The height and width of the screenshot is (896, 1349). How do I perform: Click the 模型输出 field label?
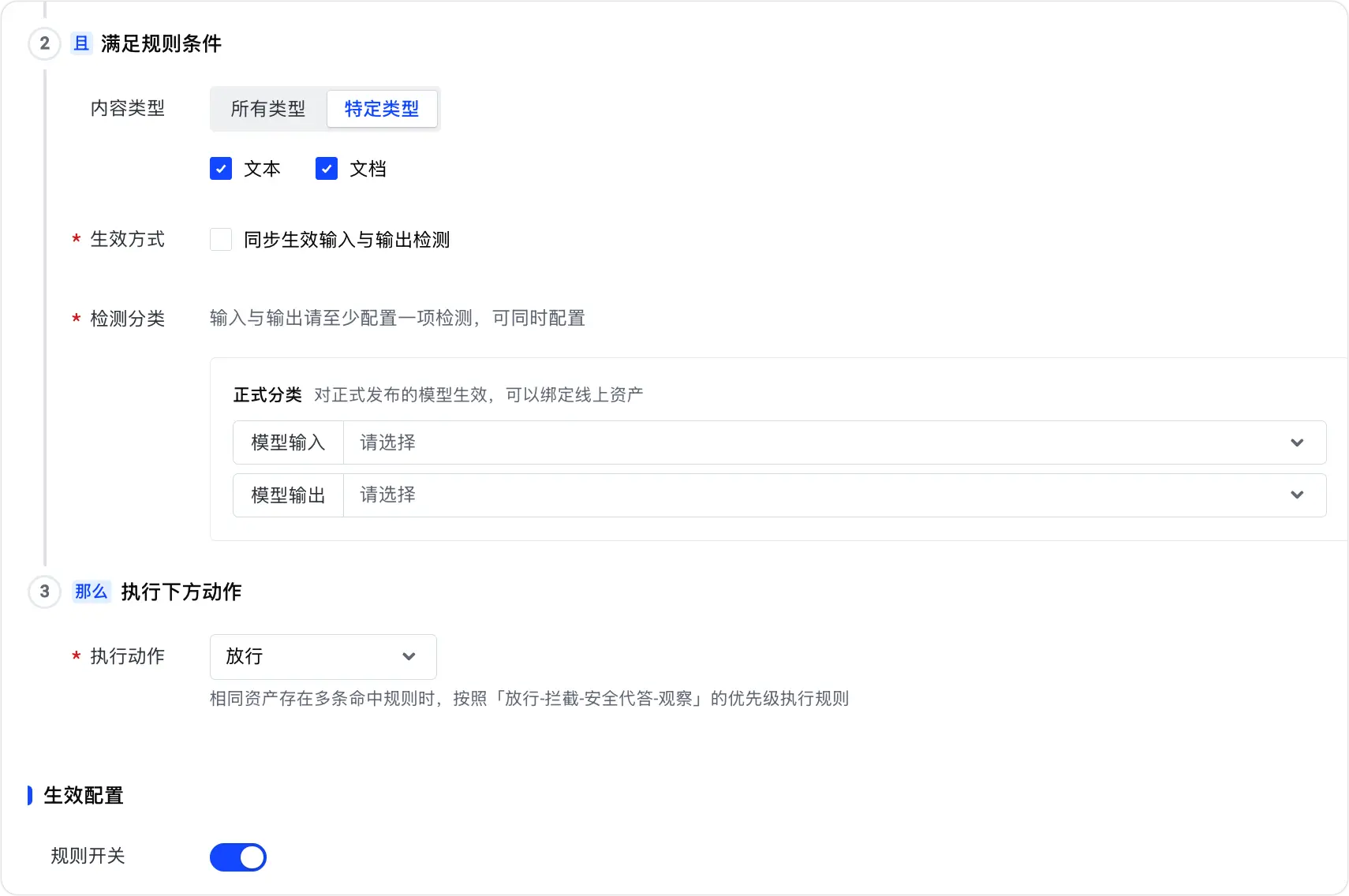(x=288, y=495)
